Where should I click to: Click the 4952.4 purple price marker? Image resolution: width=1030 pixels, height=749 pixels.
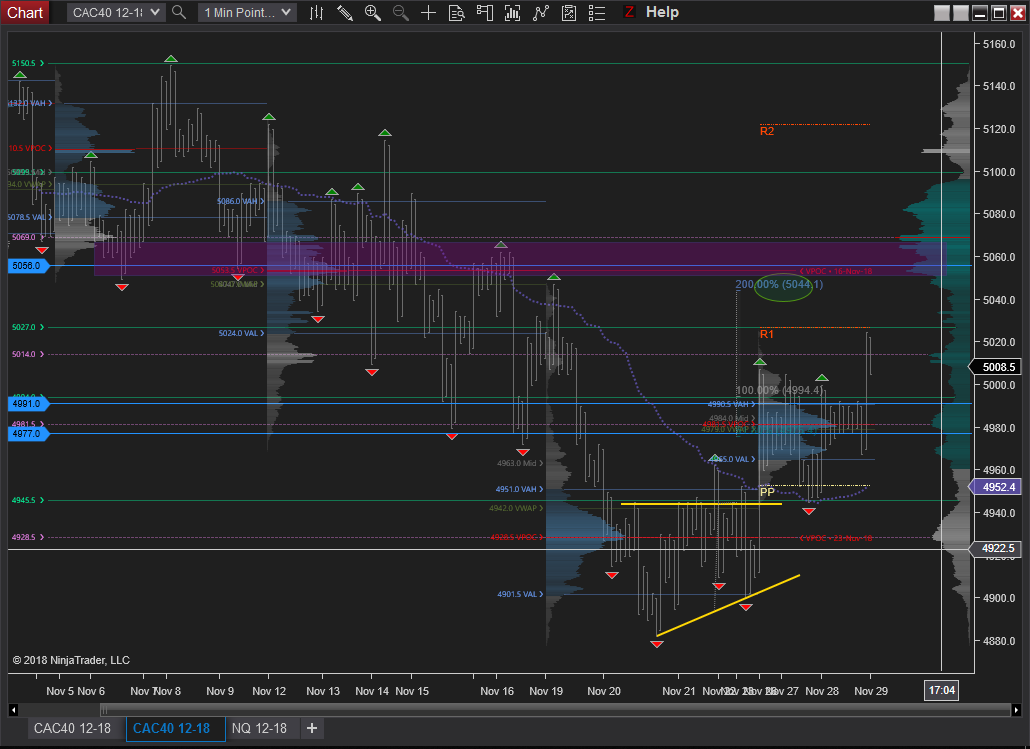click(998, 487)
